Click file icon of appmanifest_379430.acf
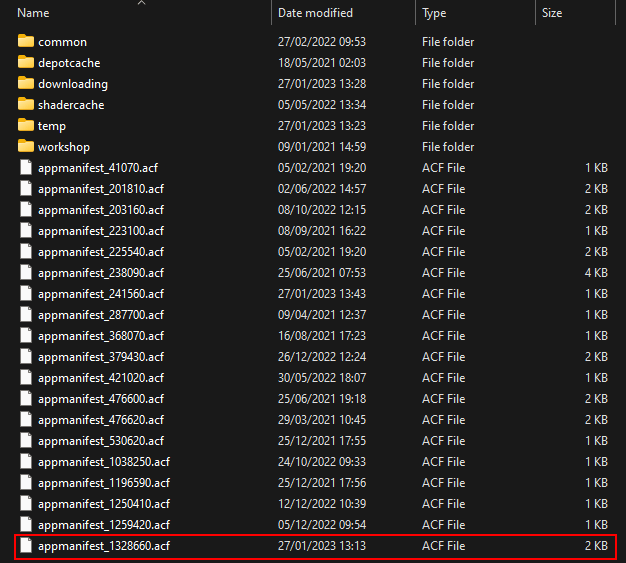The height and width of the screenshot is (563, 626). (26, 357)
